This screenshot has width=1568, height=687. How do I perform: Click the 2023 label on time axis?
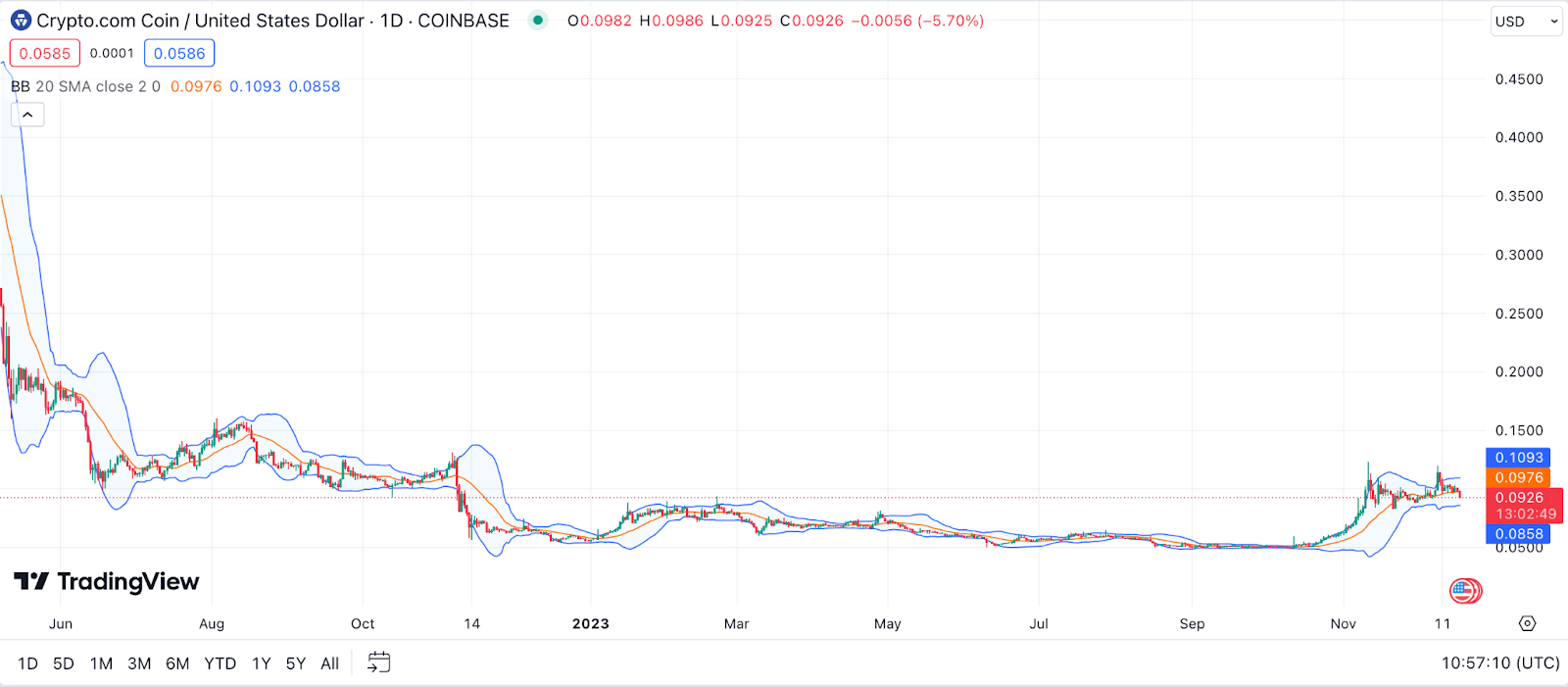[591, 623]
